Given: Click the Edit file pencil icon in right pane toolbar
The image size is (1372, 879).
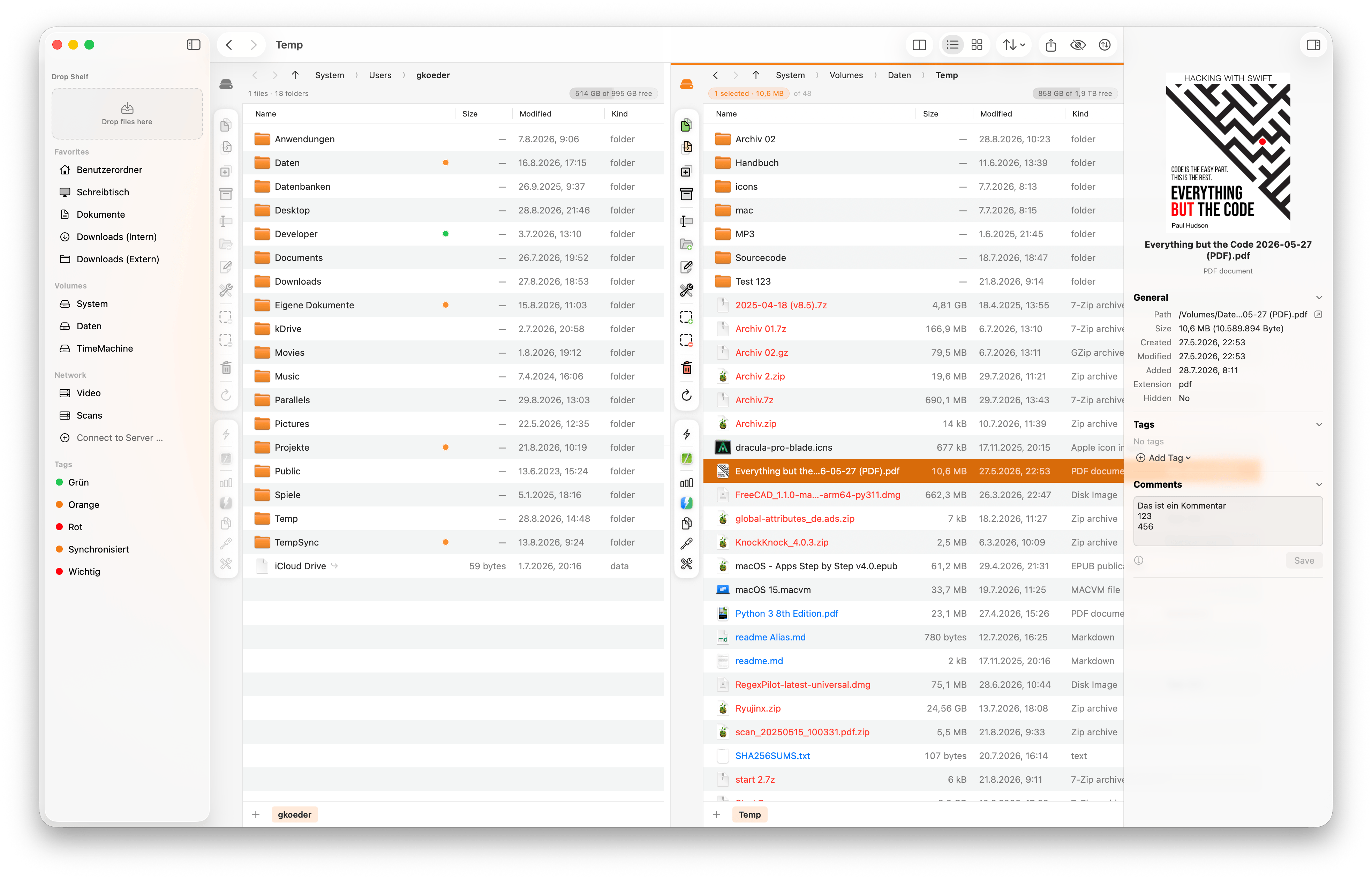Looking at the screenshot, I should tap(686, 266).
